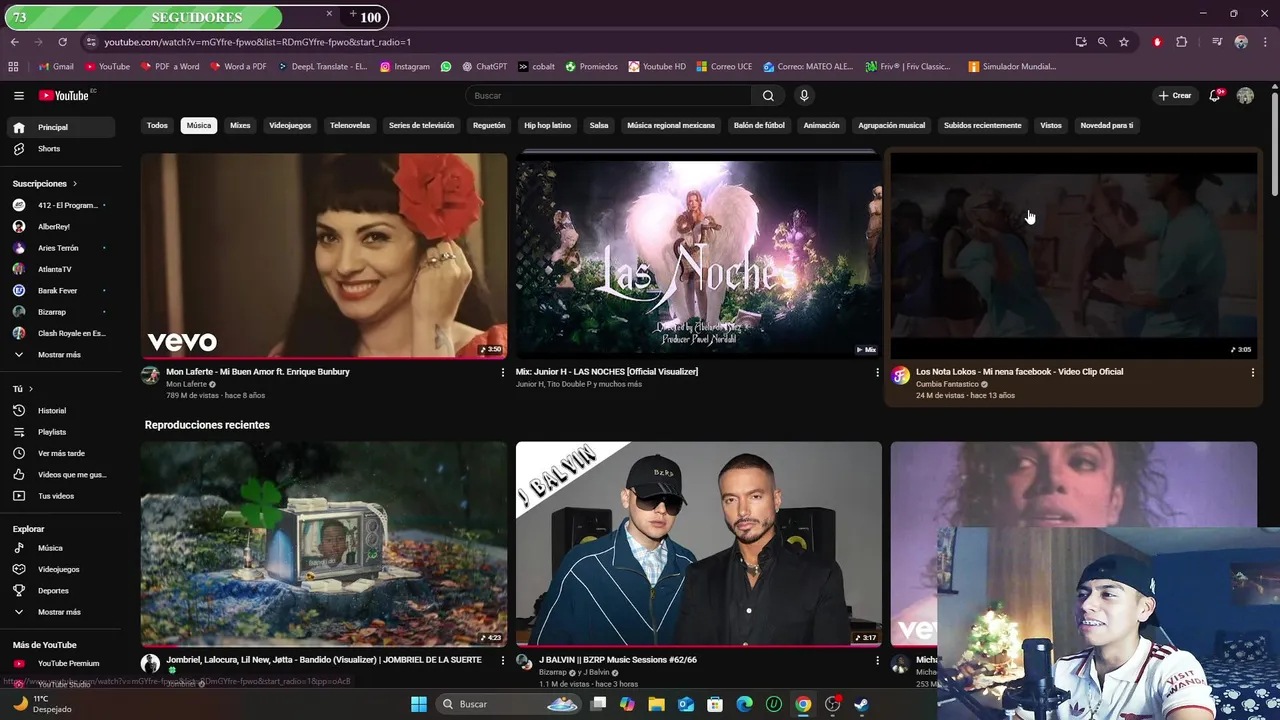
Task: Open the Gmail bookmark
Action: click(x=56, y=67)
